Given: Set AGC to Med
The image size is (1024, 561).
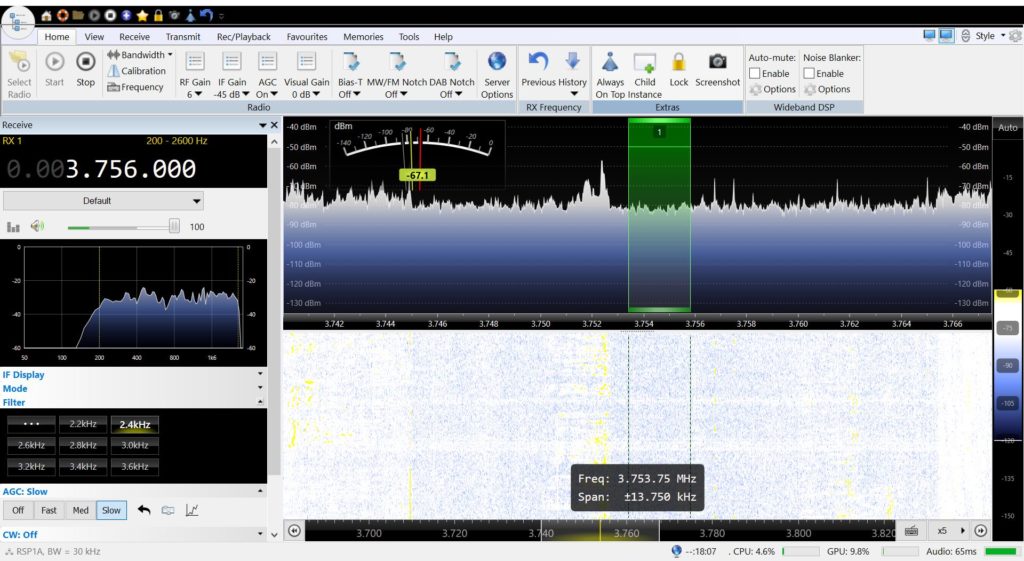Looking at the screenshot, I should pyautogui.click(x=80, y=510).
